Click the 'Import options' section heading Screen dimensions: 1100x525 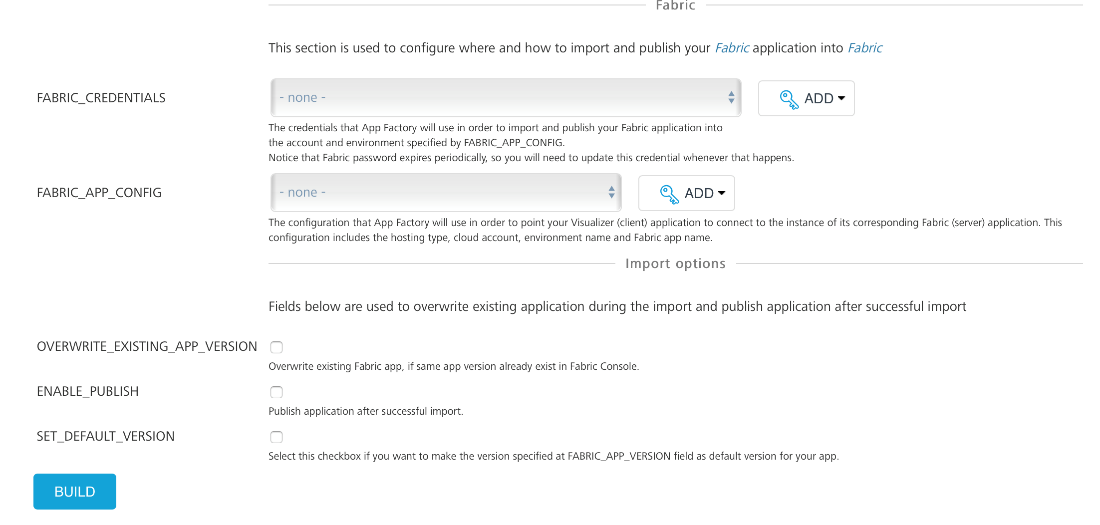[x=675, y=264]
